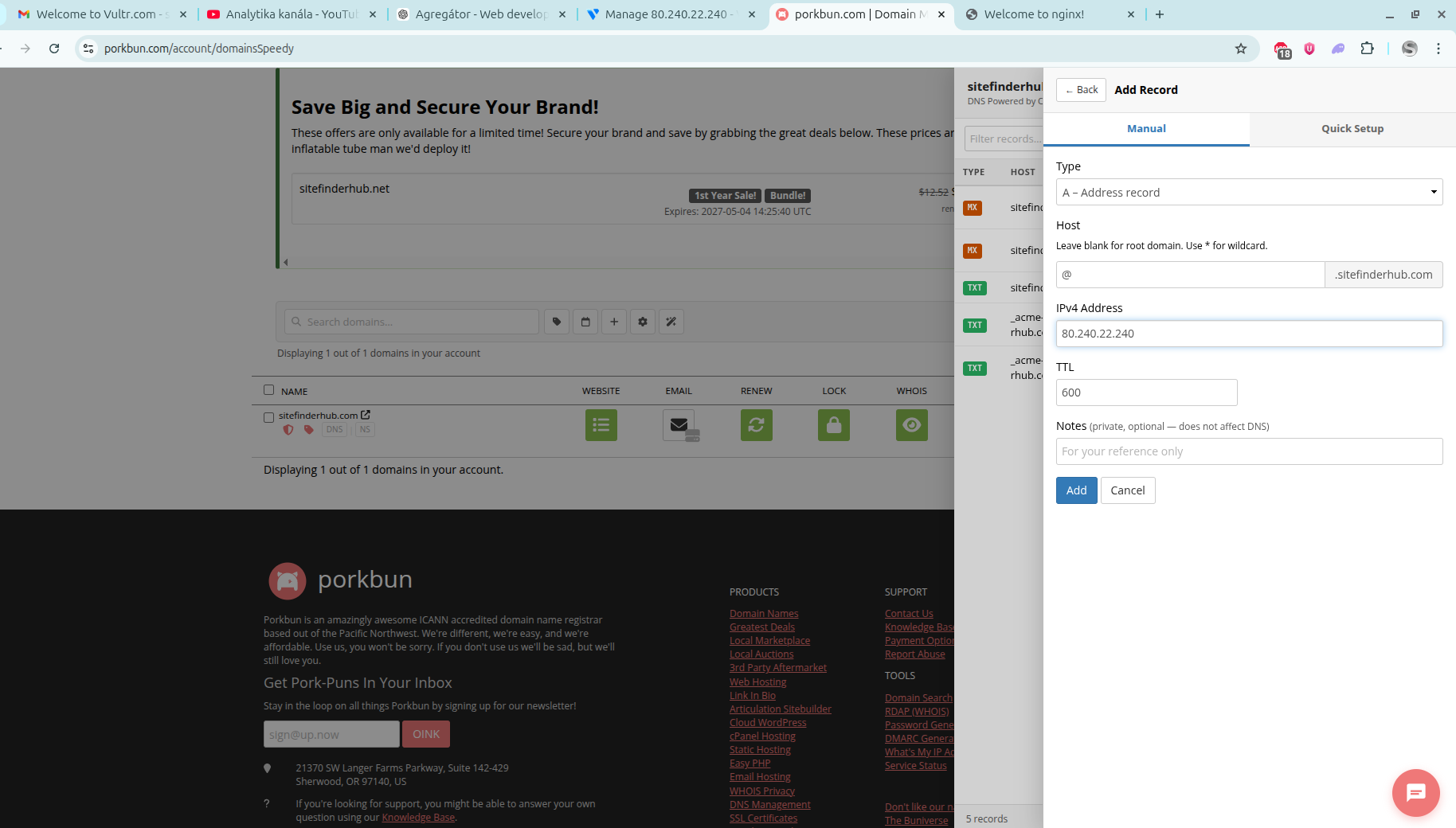Click the green renew arrows icon
The width and height of the screenshot is (1456, 828).
pos(757,425)
